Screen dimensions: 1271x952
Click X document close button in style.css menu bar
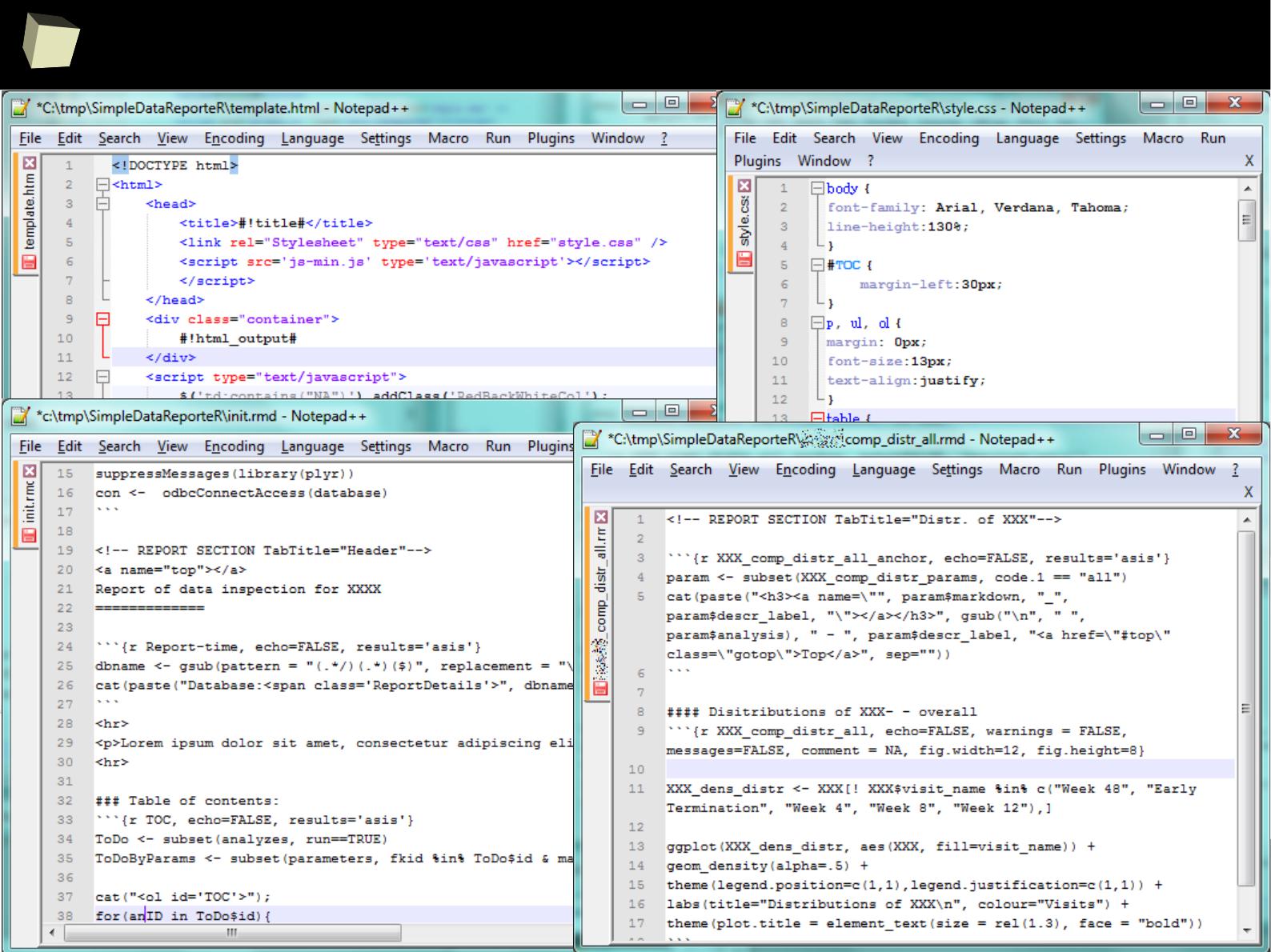pos(1249,161)
